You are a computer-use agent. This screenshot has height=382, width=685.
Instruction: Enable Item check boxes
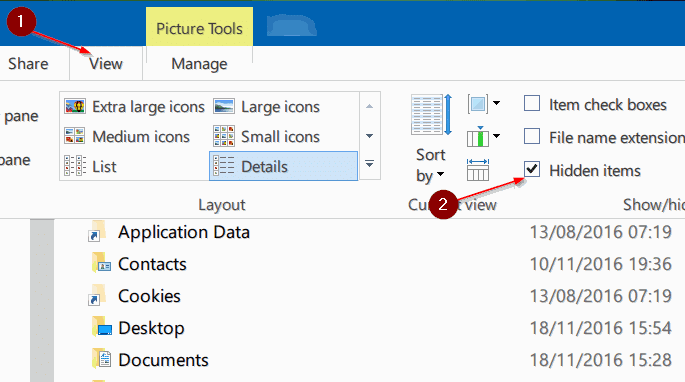pos(532,104)
